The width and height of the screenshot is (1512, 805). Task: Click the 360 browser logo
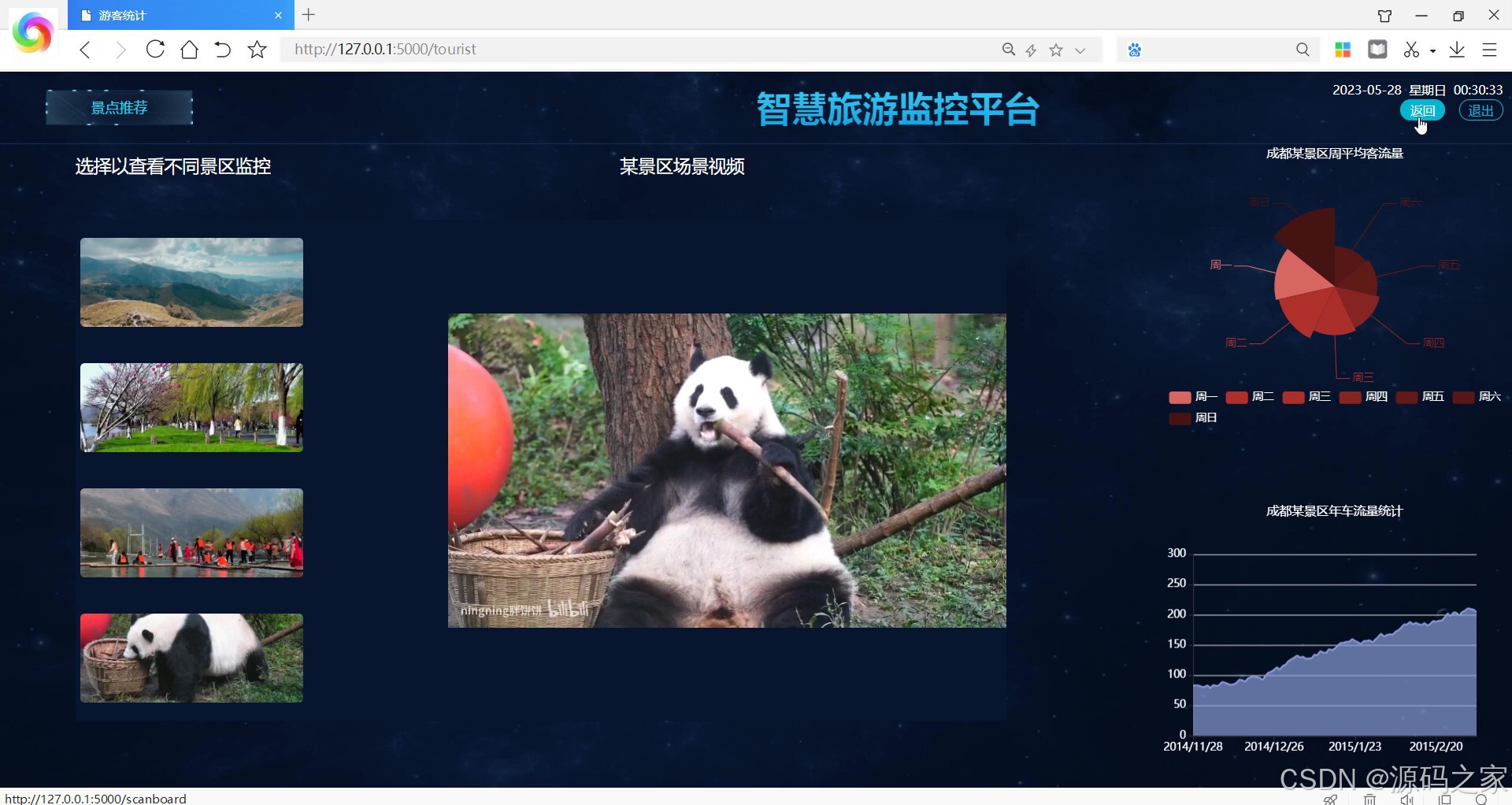point(32,33)
